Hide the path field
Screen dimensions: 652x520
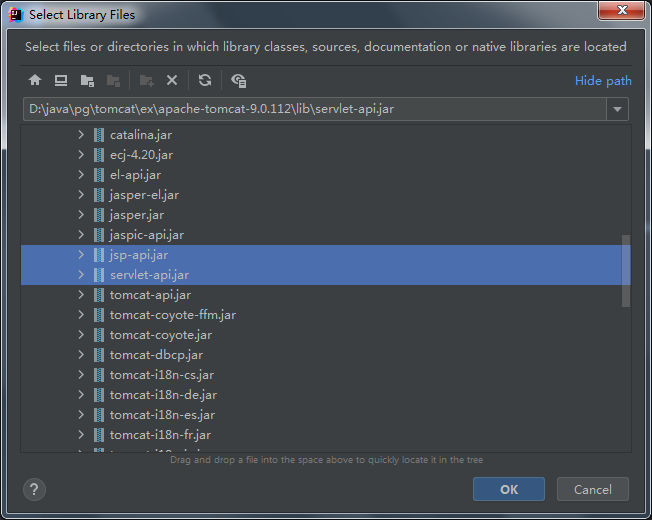[x=603, y=81]
